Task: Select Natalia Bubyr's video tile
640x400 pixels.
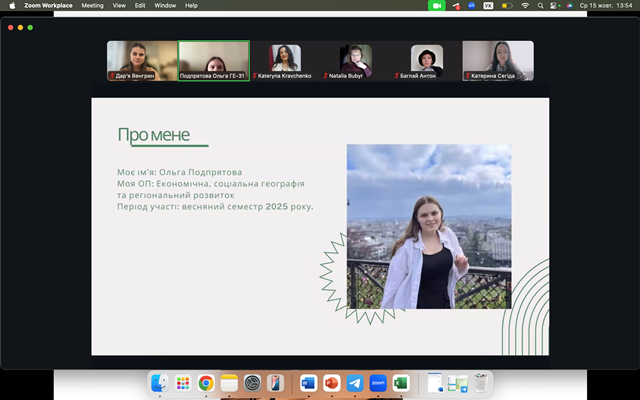Action: point(355,60)
